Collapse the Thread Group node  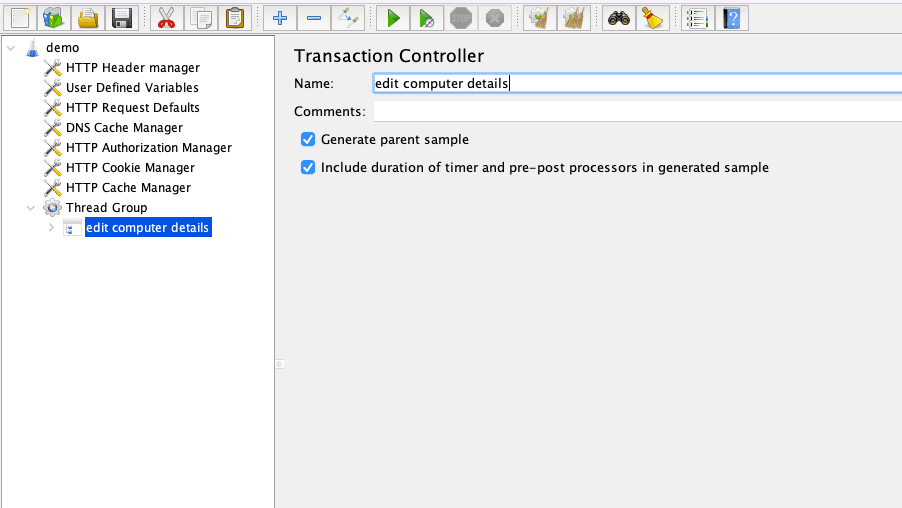(31, 208)
